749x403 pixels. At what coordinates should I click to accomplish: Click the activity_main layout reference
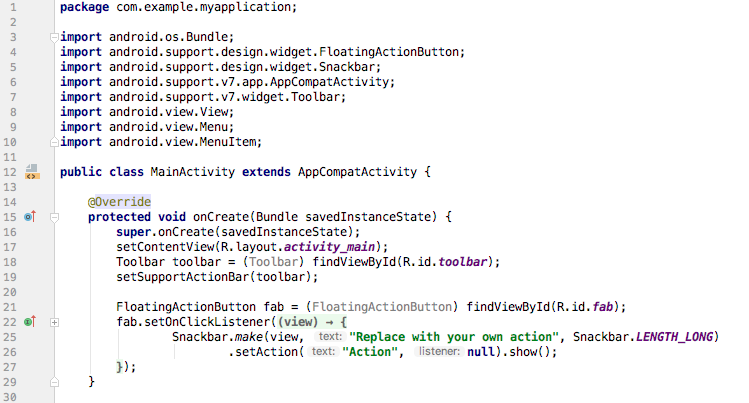pos(330,247)
